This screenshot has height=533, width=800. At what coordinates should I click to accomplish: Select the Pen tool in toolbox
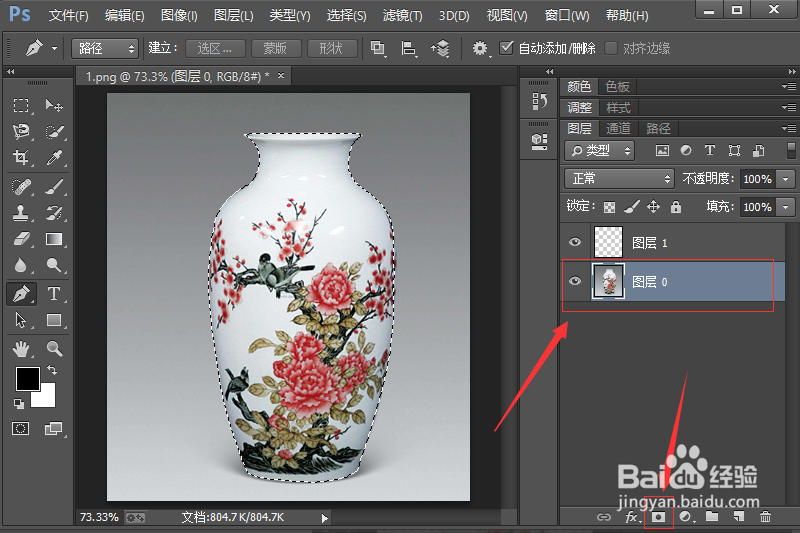click(x=21, y=294)
